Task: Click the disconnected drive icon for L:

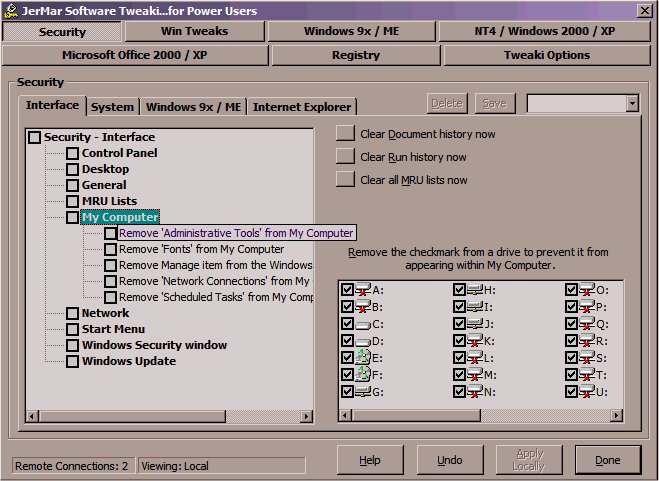Action: click(x=475, y=358)
